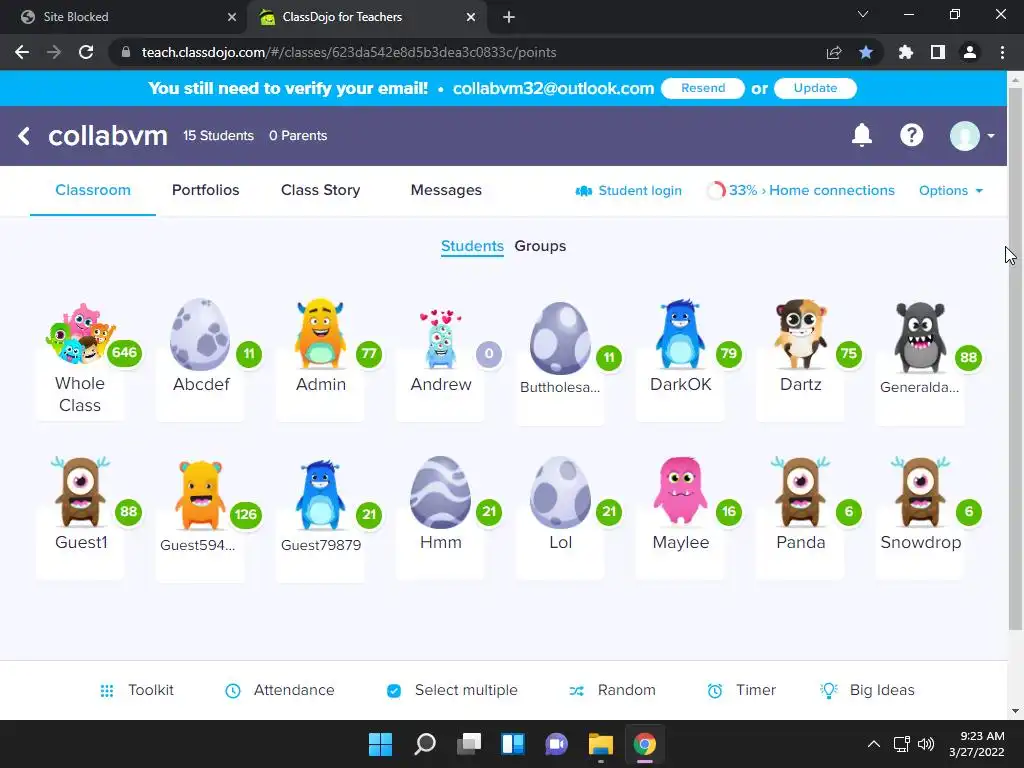Bookmark page with the star icon
Viewport: 1024px width, 768px height.
pyautogui.click(x=866, y=52)
